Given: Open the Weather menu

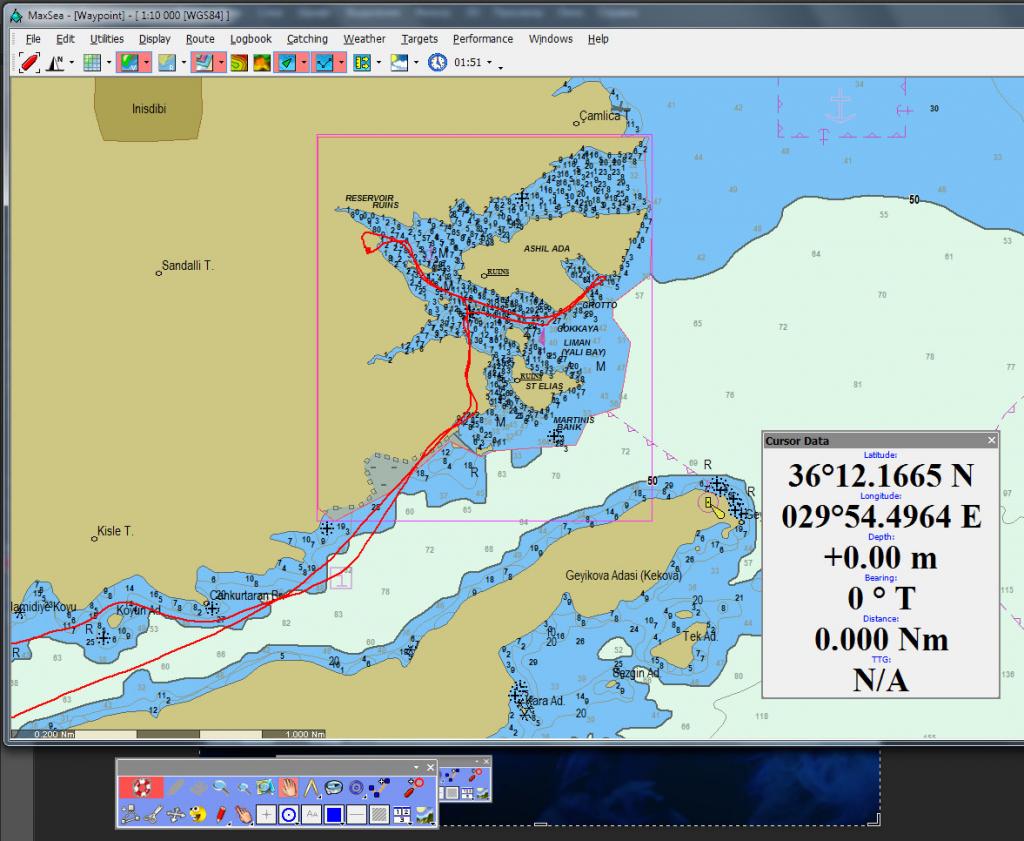Looking at the screenshot, I should [x=364, y=39].
